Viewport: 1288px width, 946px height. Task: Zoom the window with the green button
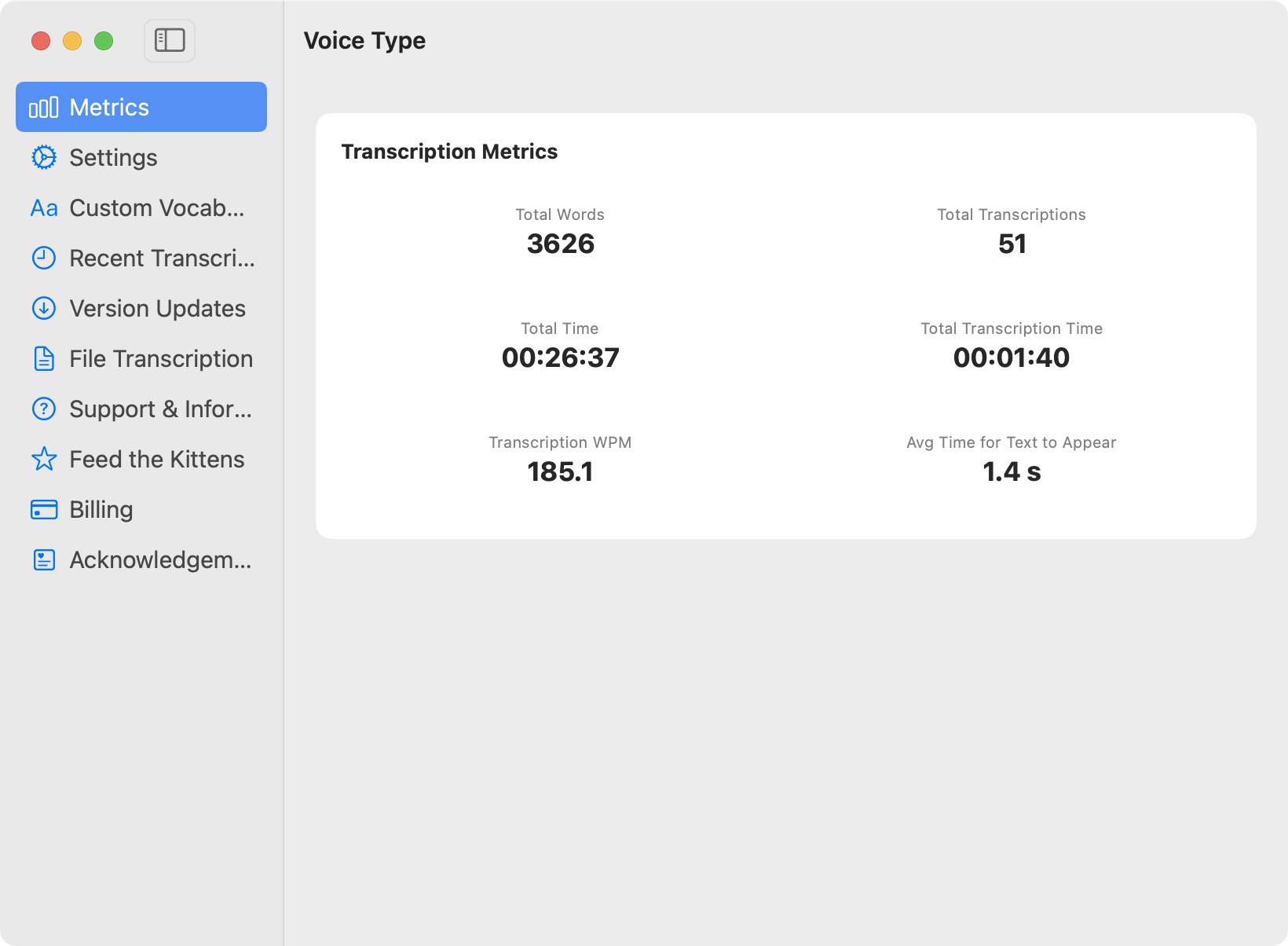[104, 41]
